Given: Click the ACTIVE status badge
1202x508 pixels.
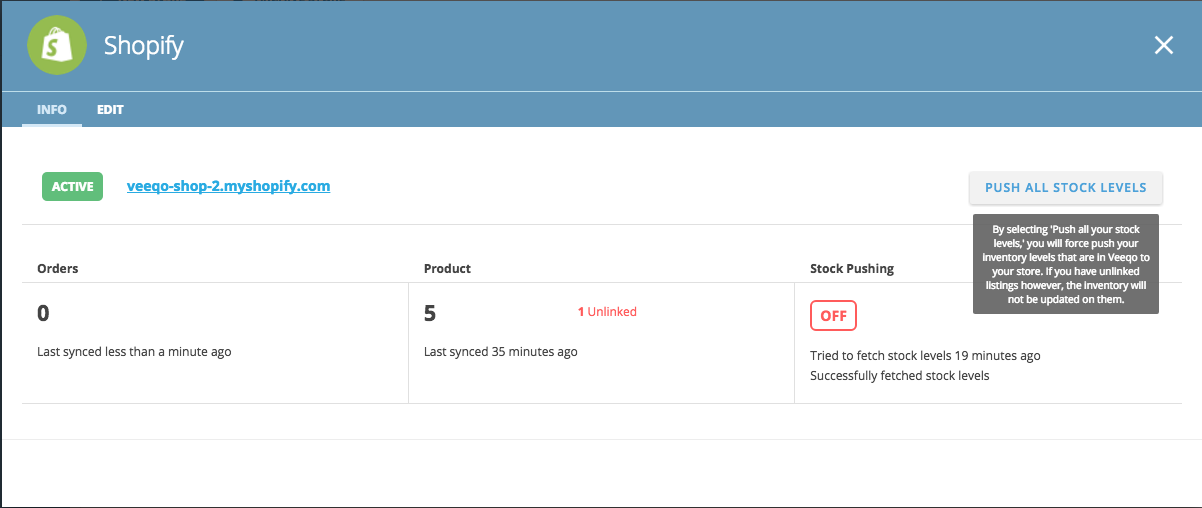Looking at the screenshot, I should [72, 187].
